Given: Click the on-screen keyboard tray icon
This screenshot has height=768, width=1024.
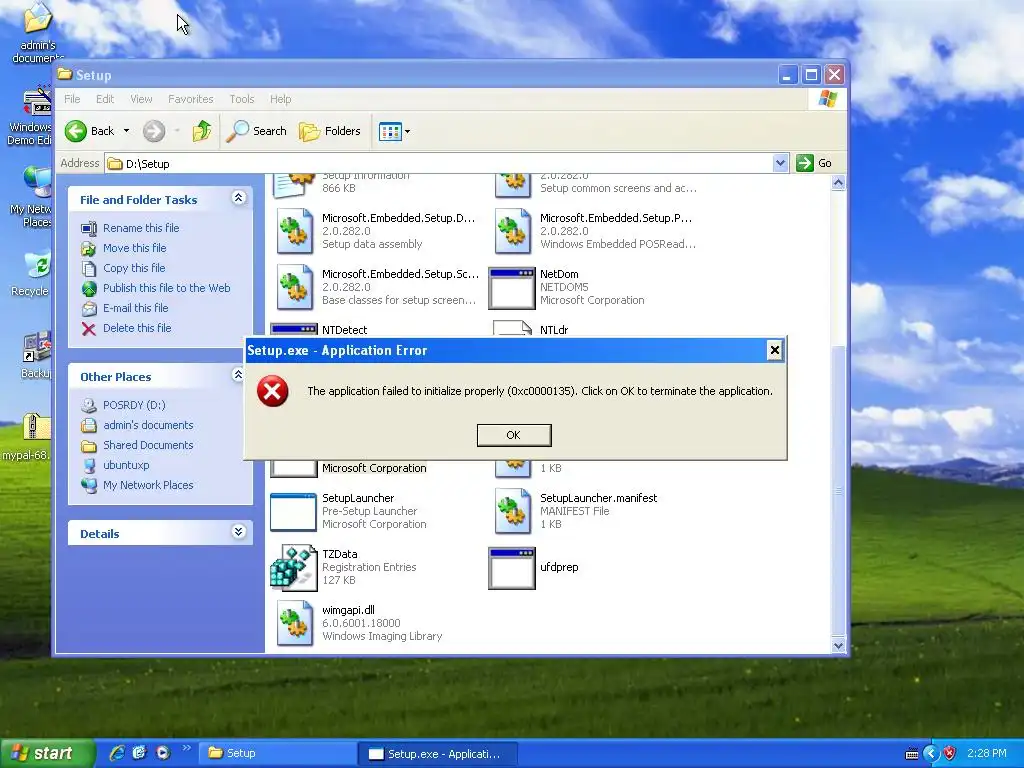Looking at the screenshot, I should coord(912,754).
